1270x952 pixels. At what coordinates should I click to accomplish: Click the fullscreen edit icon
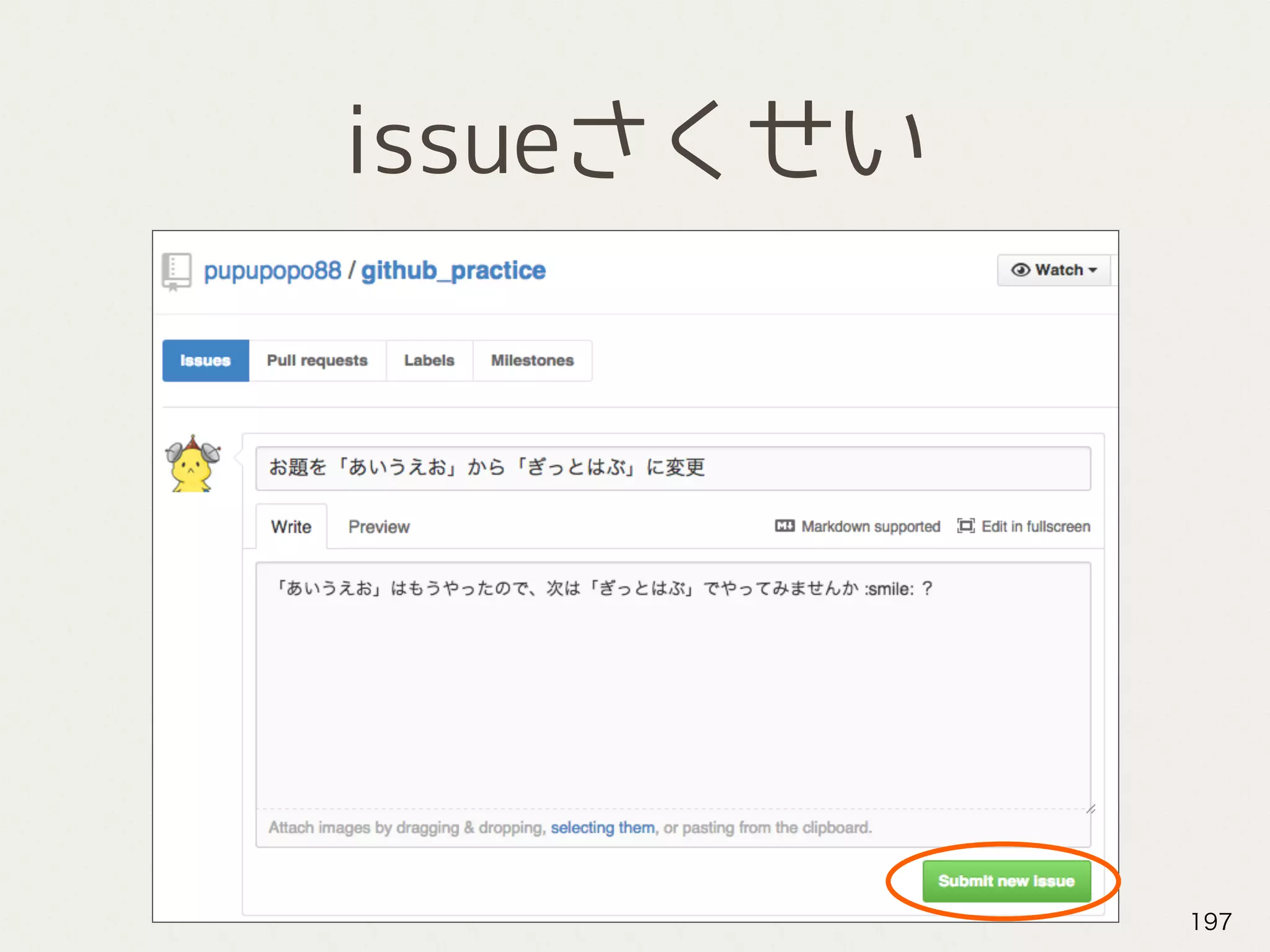966,526
